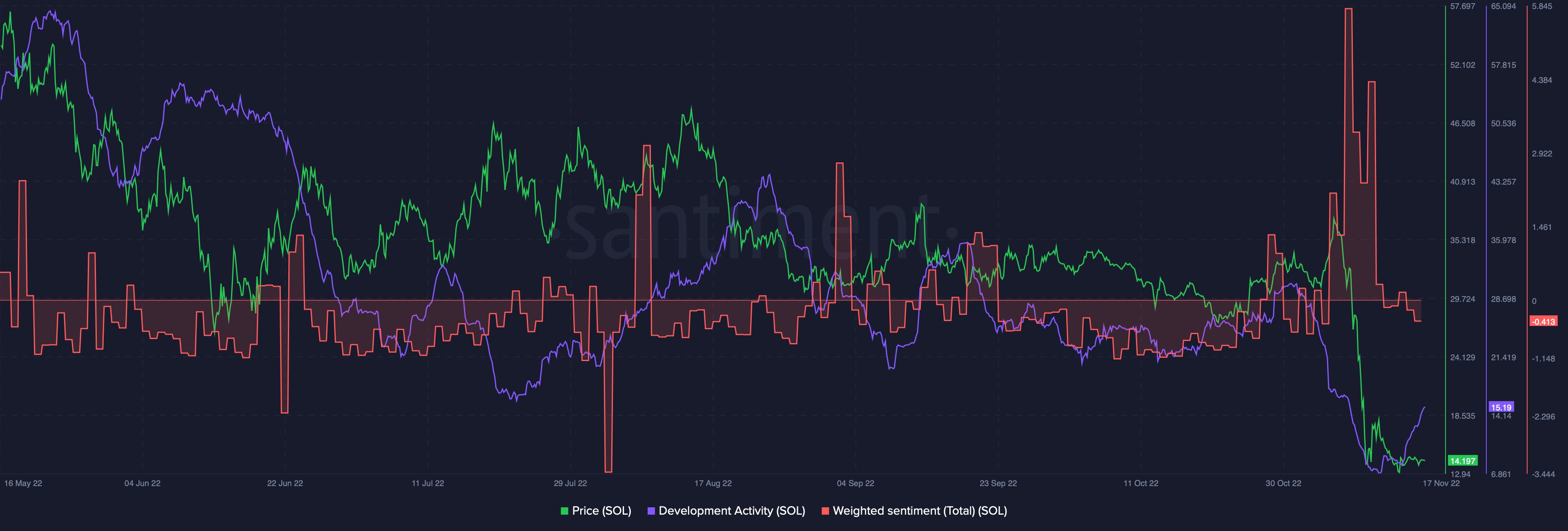Click the 11 Oct 22 date label
This screenshot has width=1568, height=531.
click(x=1141, y=484)
